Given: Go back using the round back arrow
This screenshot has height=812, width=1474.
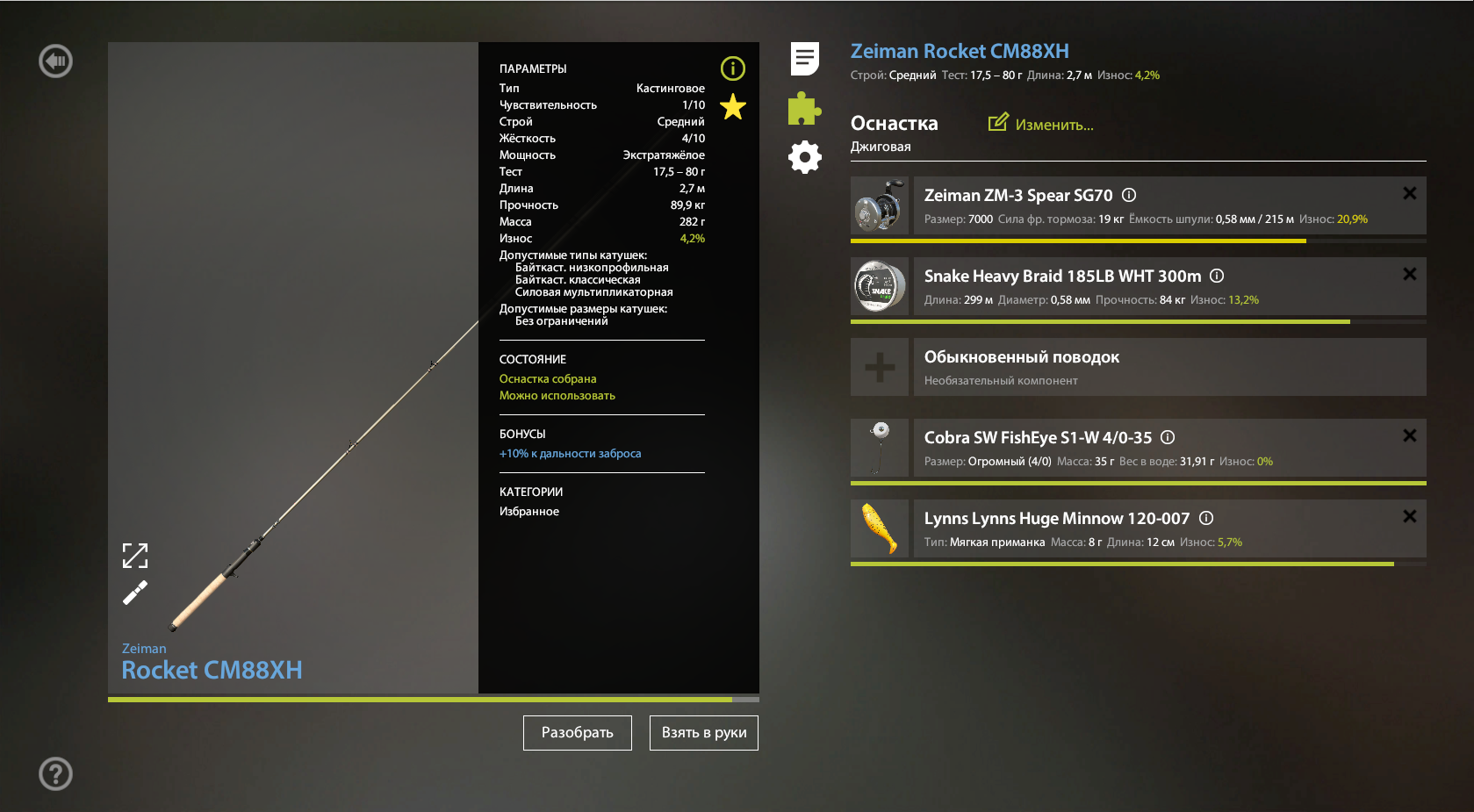Looking at the screenshot, I should coord(55,61).
